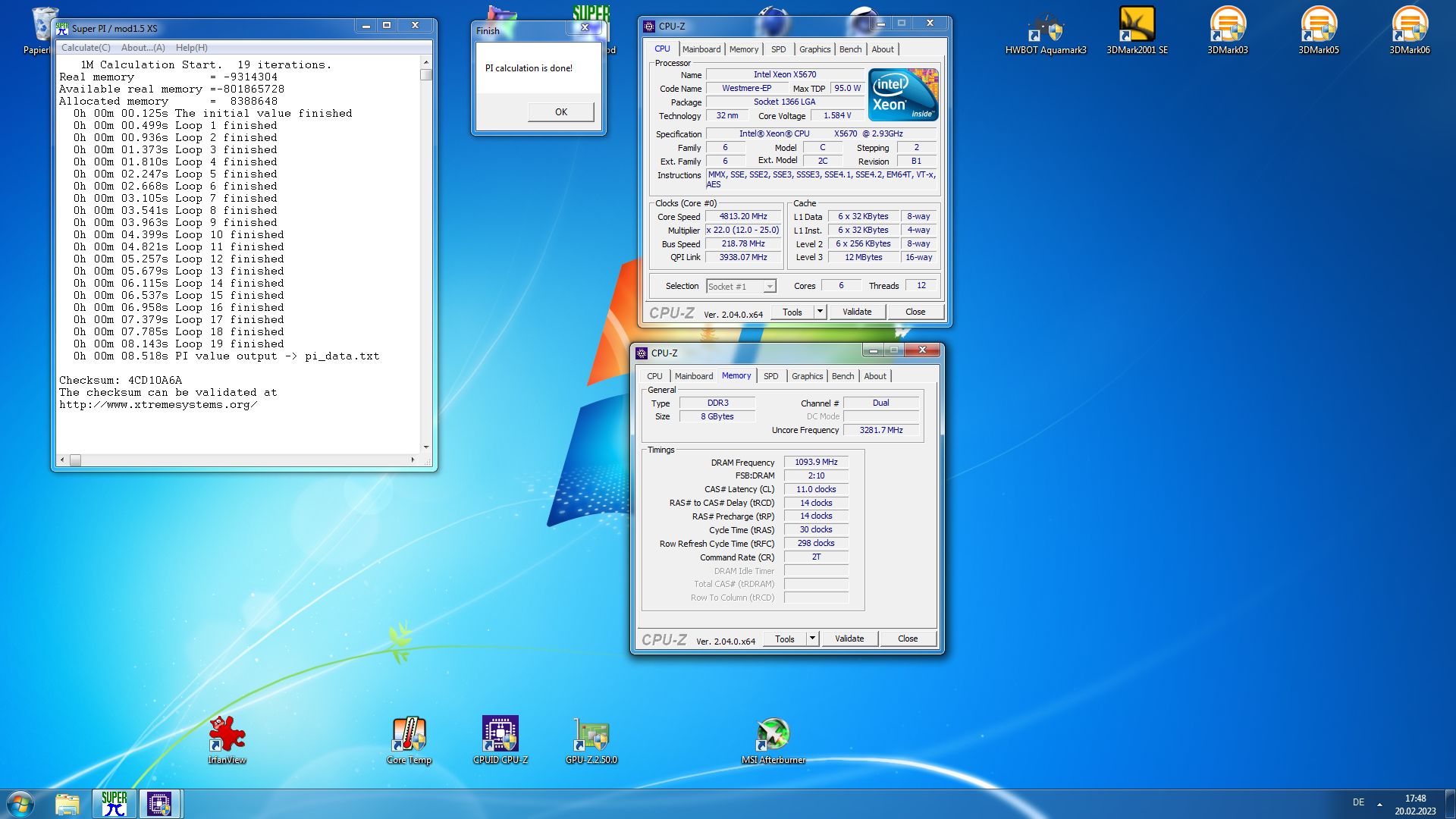Screen dimensions: 1456x819
Task: Click the Intel Xeon inside logo
Action: [903, 95]
